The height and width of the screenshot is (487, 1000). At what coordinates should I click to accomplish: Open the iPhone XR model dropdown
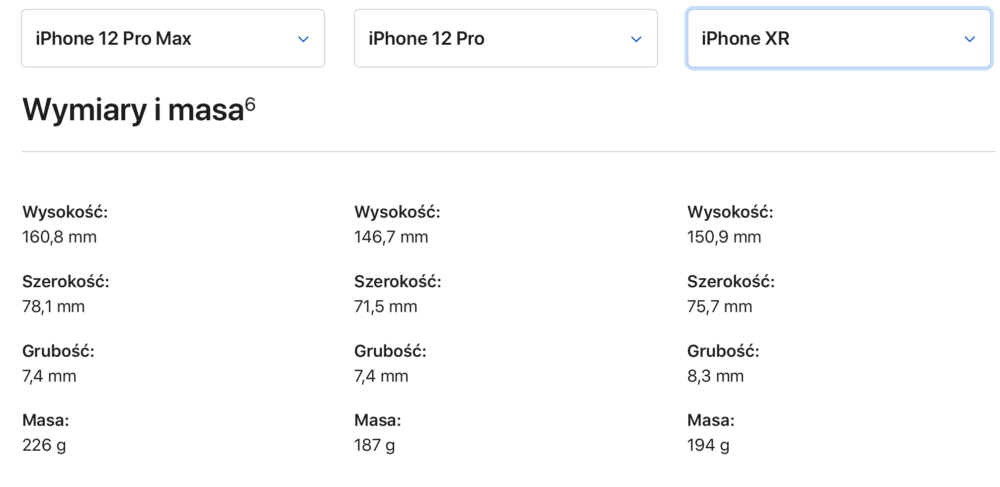click(839, 38)
